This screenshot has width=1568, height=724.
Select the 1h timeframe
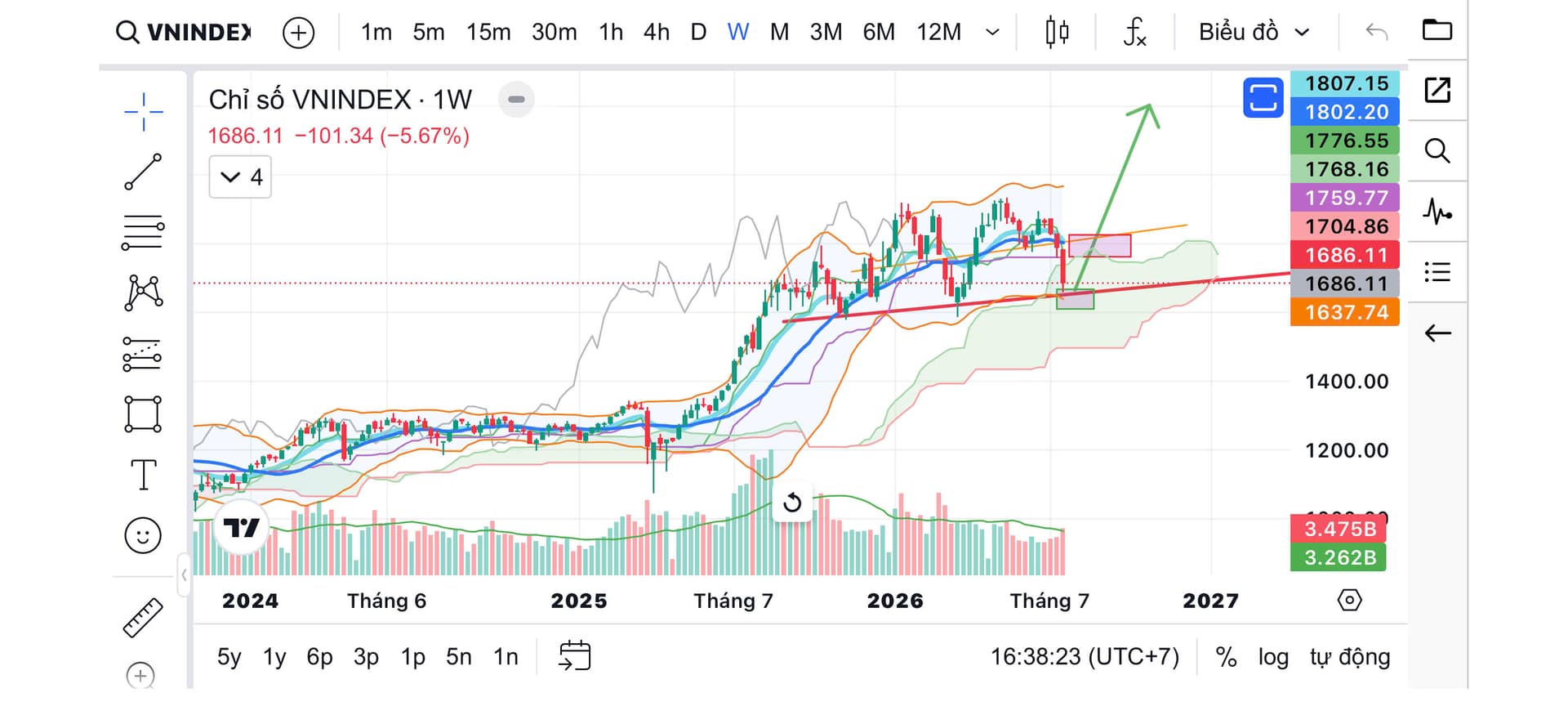pyautogui.click(x=611, y=32)
